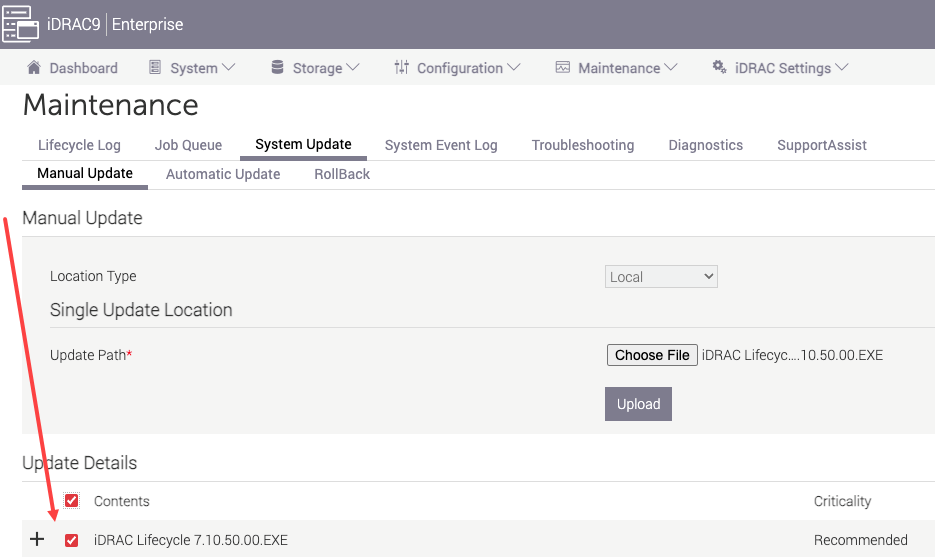Switch to the Job Queue tab
The width and height of the screenshot is (935, 557).
click(x=188, y=145)
